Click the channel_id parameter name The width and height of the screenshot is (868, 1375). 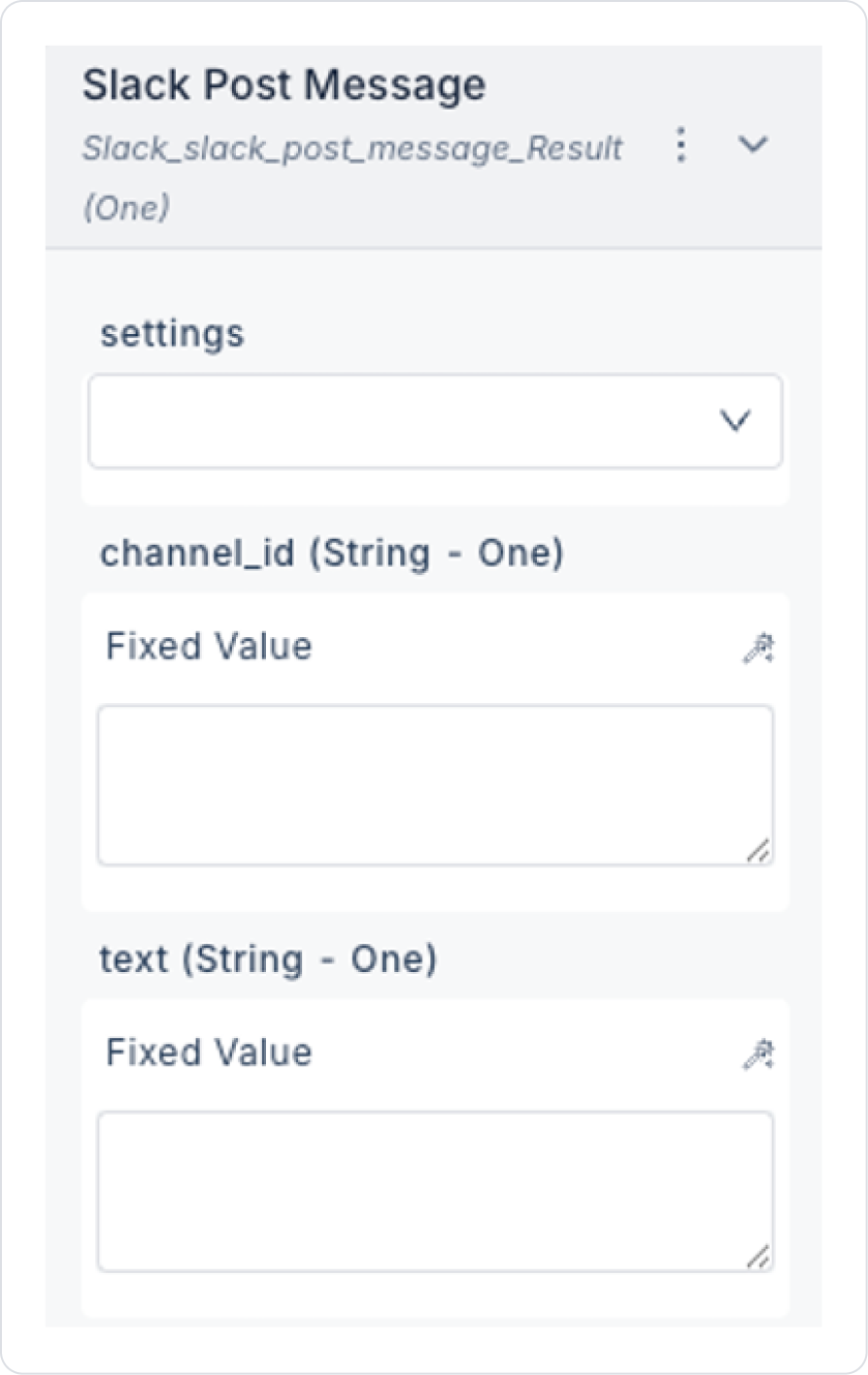point(197,553)
